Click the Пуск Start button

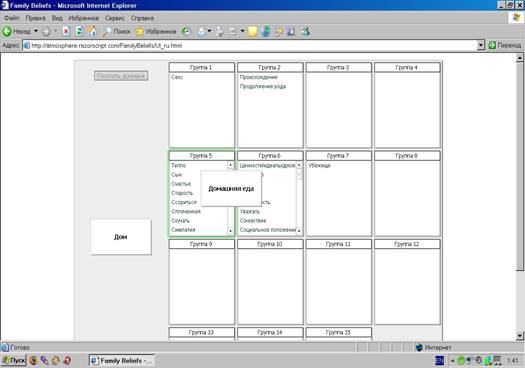[x=14, y=361]
